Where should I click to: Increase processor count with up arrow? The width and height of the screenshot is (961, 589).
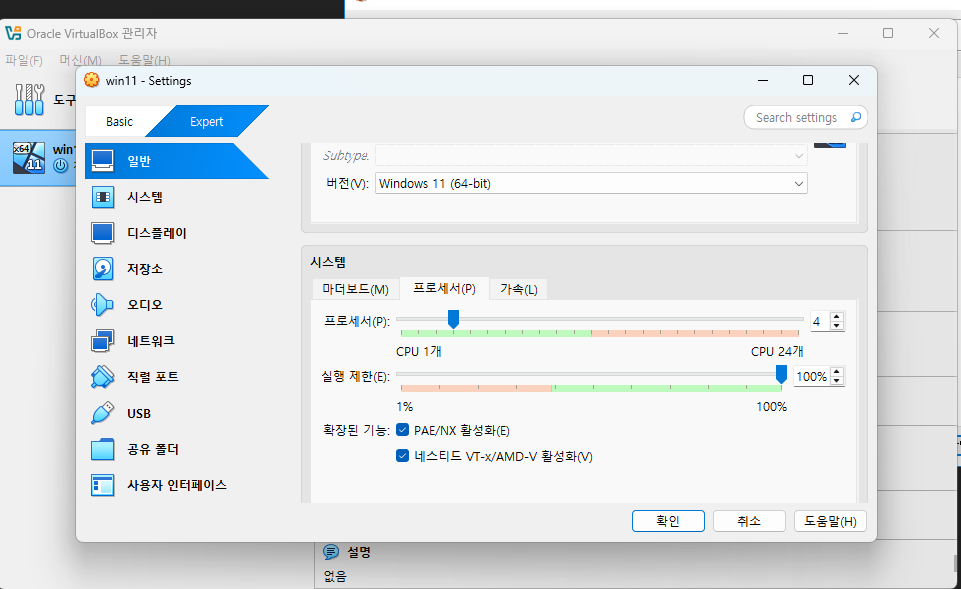click(837, 317)
